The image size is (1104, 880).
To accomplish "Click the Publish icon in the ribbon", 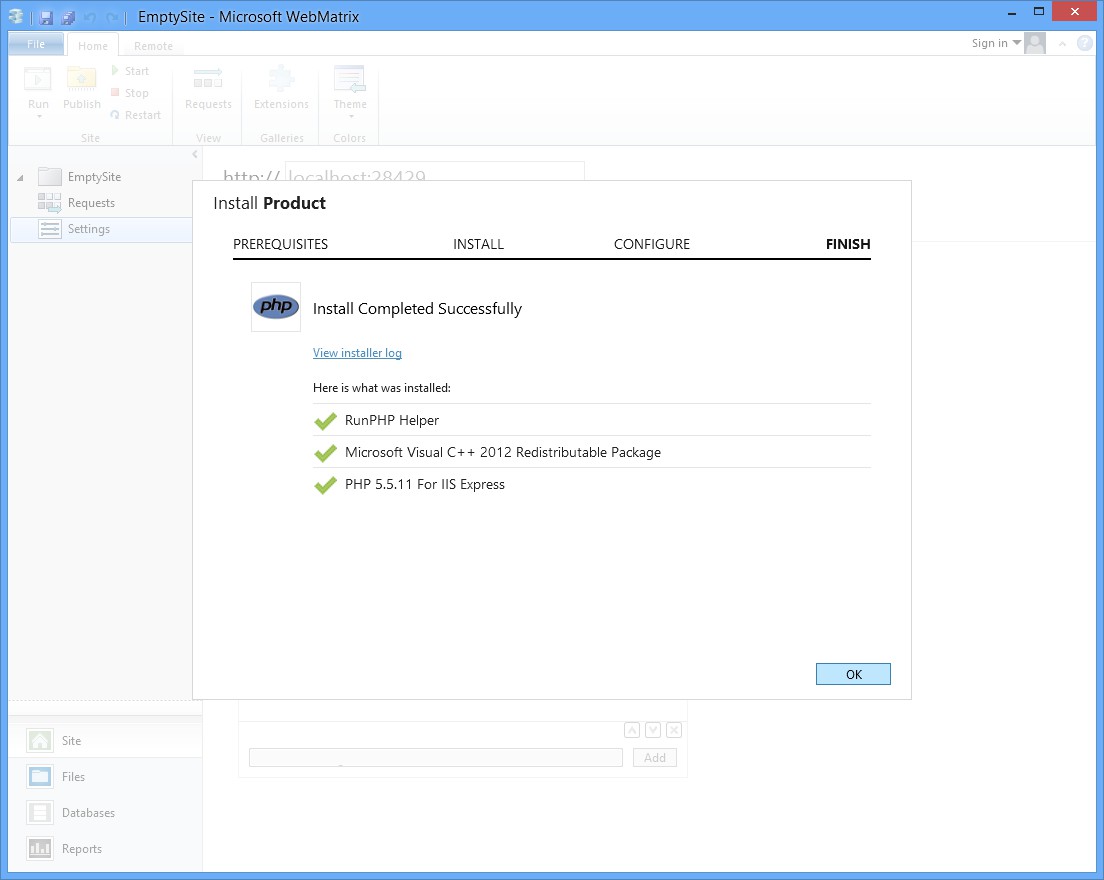I will click(x=82, y=80).
